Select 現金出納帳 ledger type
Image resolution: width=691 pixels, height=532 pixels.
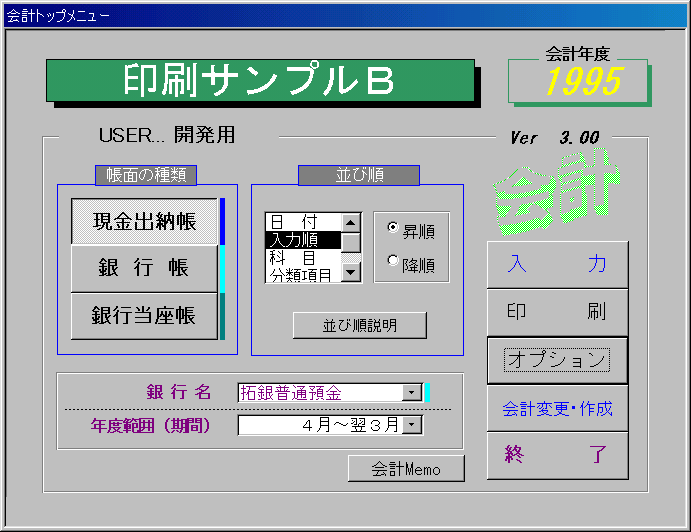point(144,221)
